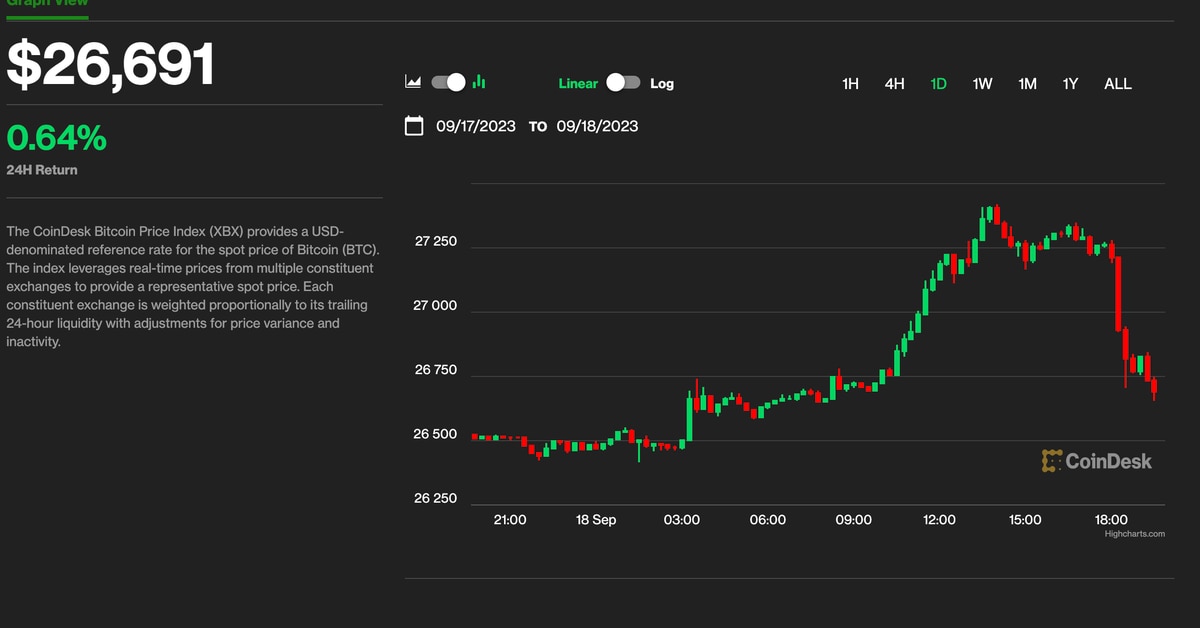Choose the 1Y time range
The width and height of the screenshot is (1200, 628).
(x=1070, y=84)
